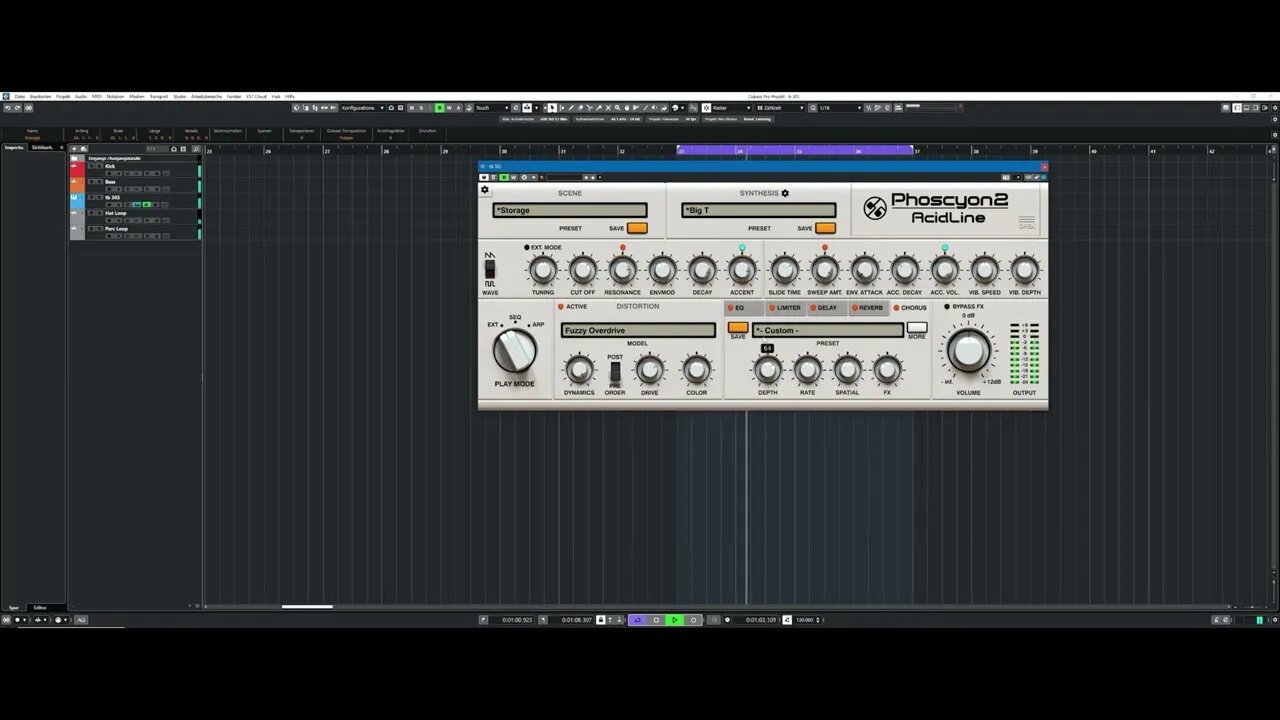This screenshot has height=720, width=1280.
Task: Click the add track plus icon
Action: (75, 148)
